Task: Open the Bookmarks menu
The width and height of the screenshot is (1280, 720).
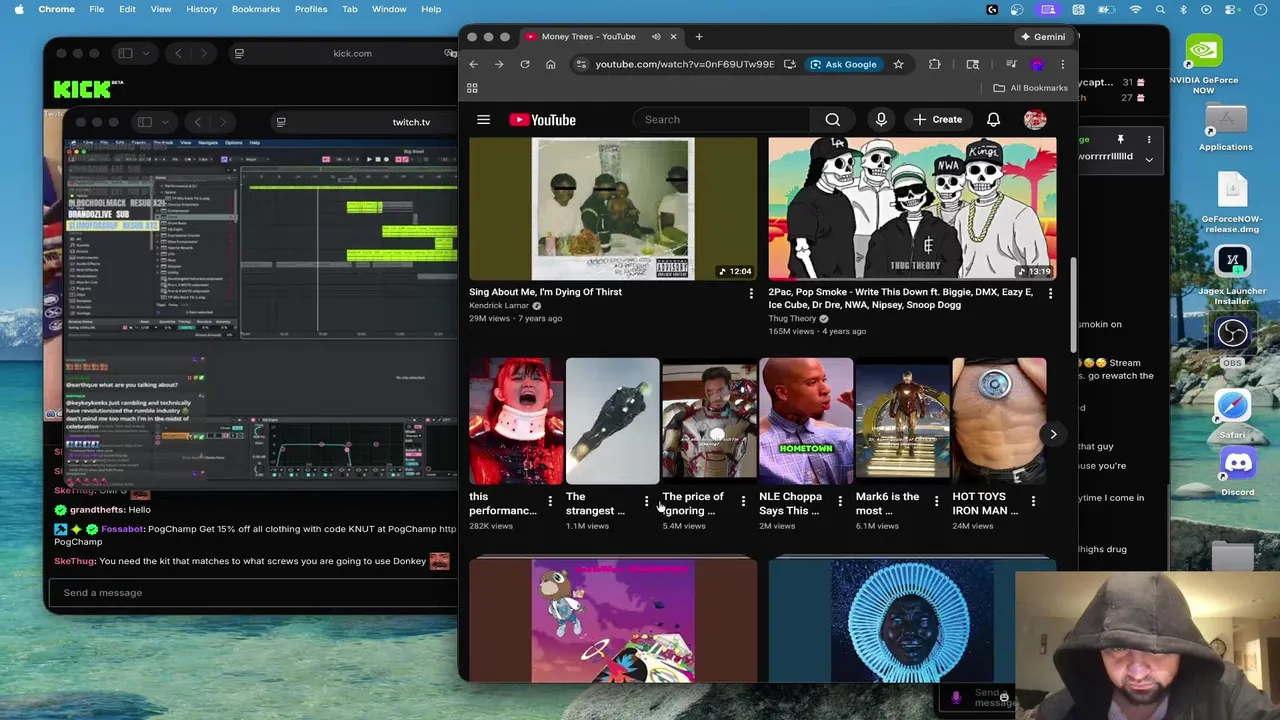Action: (256, 9)
